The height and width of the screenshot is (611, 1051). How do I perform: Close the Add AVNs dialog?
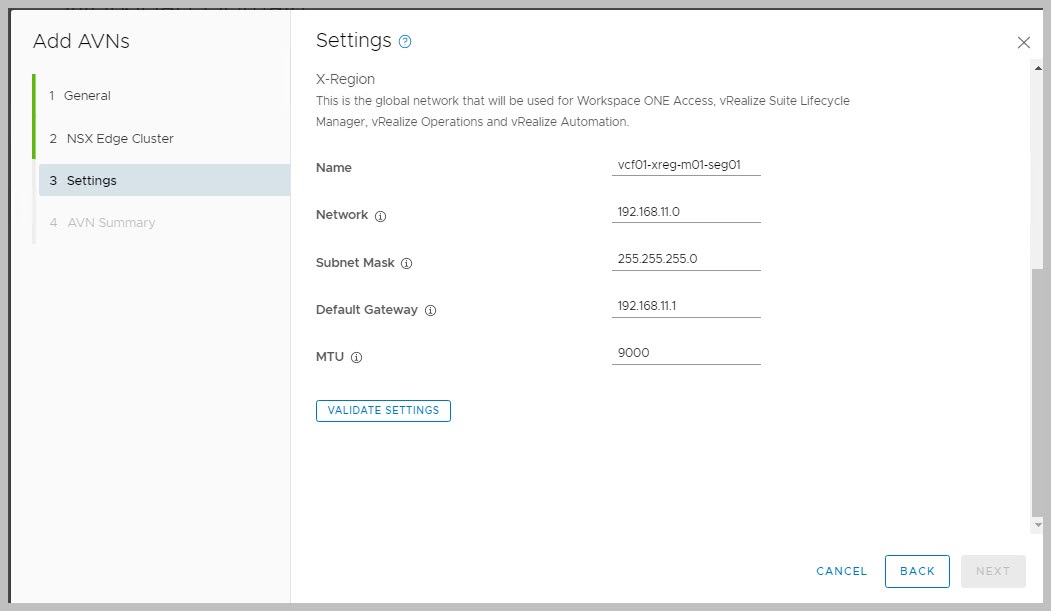click(1023, 42)
